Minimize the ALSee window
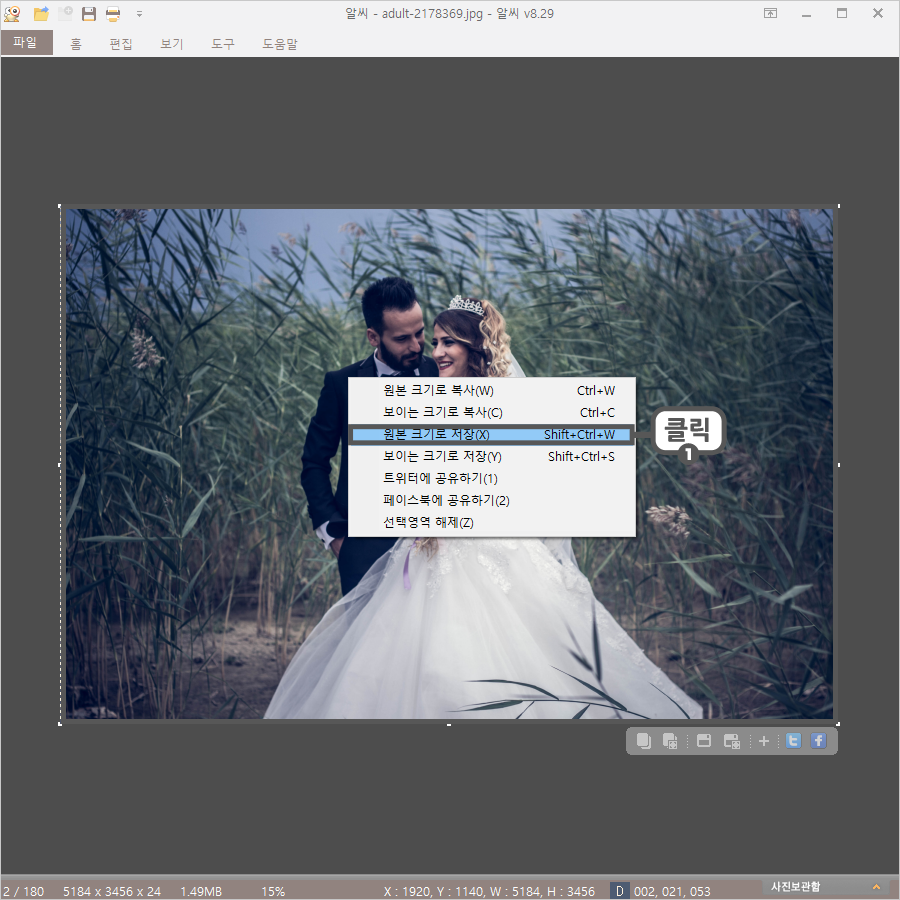Image resolution: width=900 pixels, height=900 pixels. [806, 14]
